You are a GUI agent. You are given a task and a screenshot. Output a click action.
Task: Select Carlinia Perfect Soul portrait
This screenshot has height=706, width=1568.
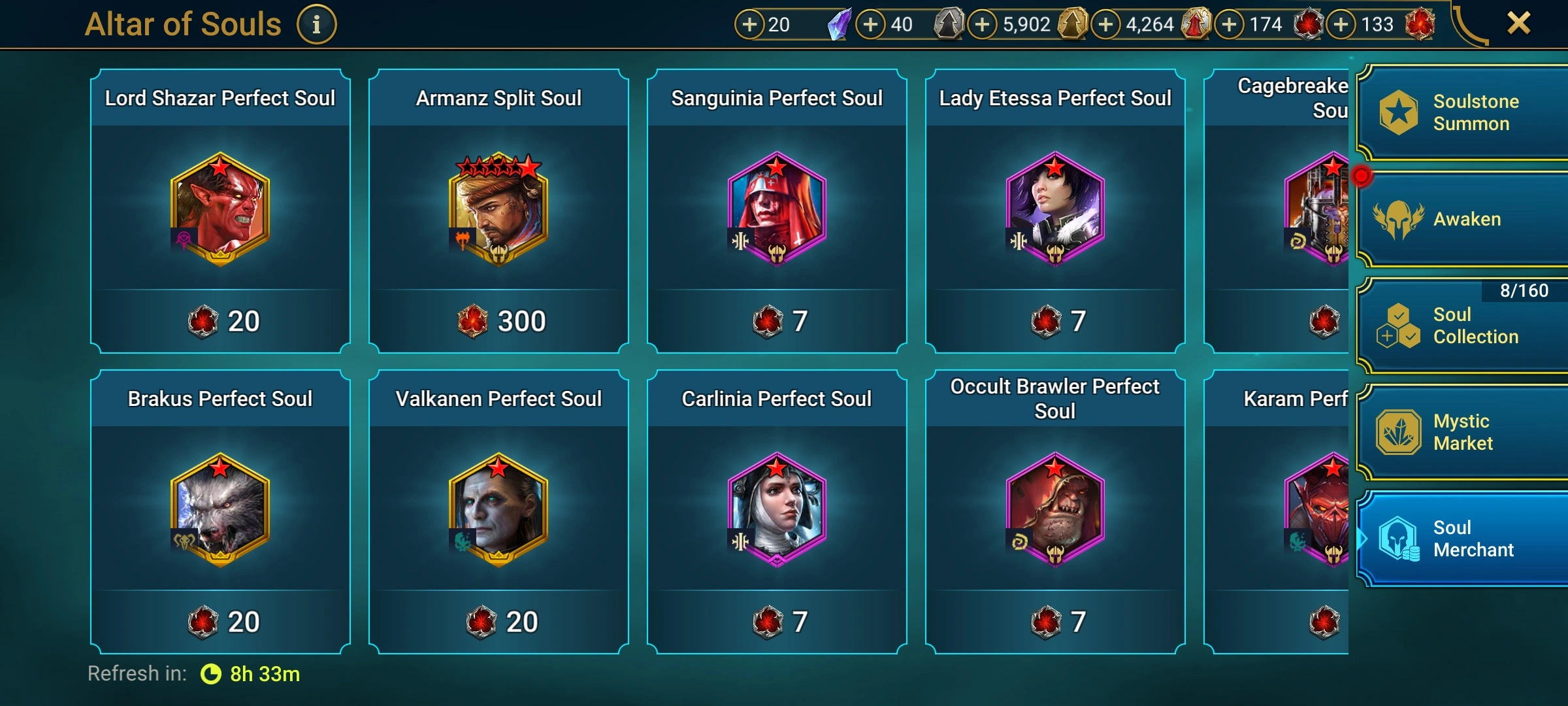pyautogui.click(x=777, y=510)
